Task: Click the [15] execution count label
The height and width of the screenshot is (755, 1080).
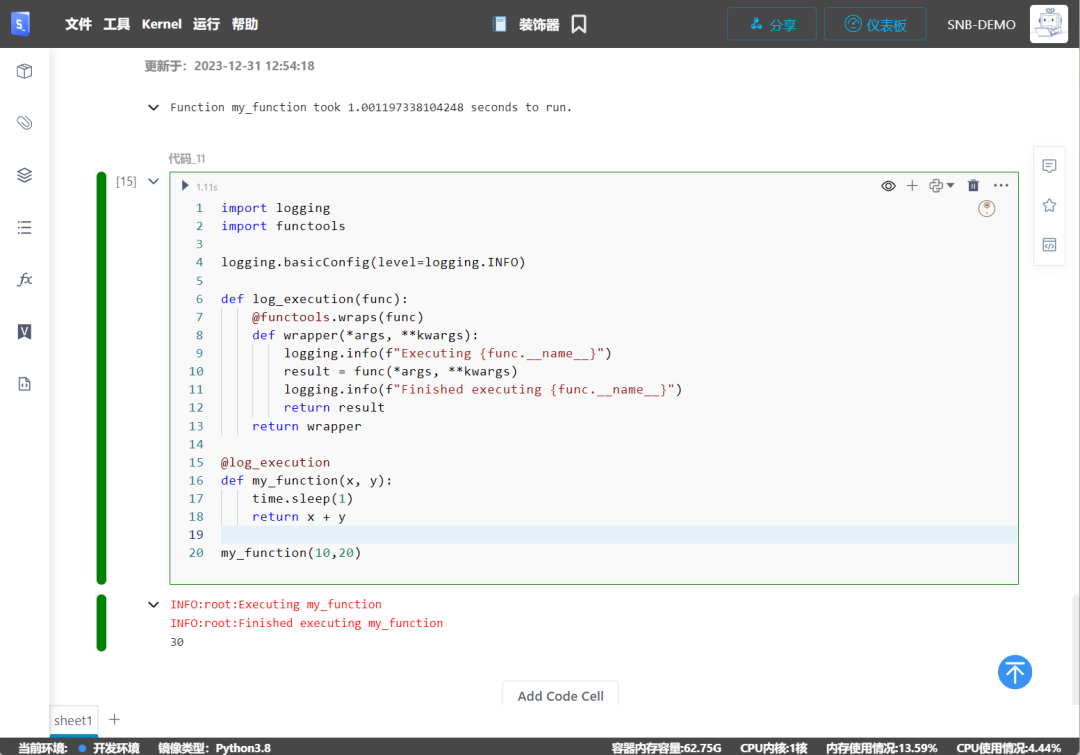Action: [x=126, y=181]
